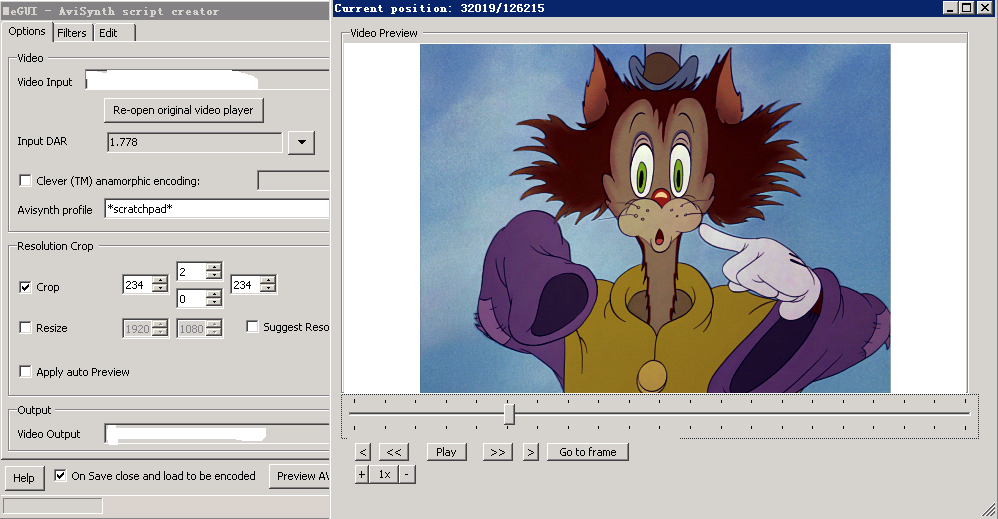The image size is (998, 519).
Task: Click the right crop number field
Action: (x=246, y=285)
